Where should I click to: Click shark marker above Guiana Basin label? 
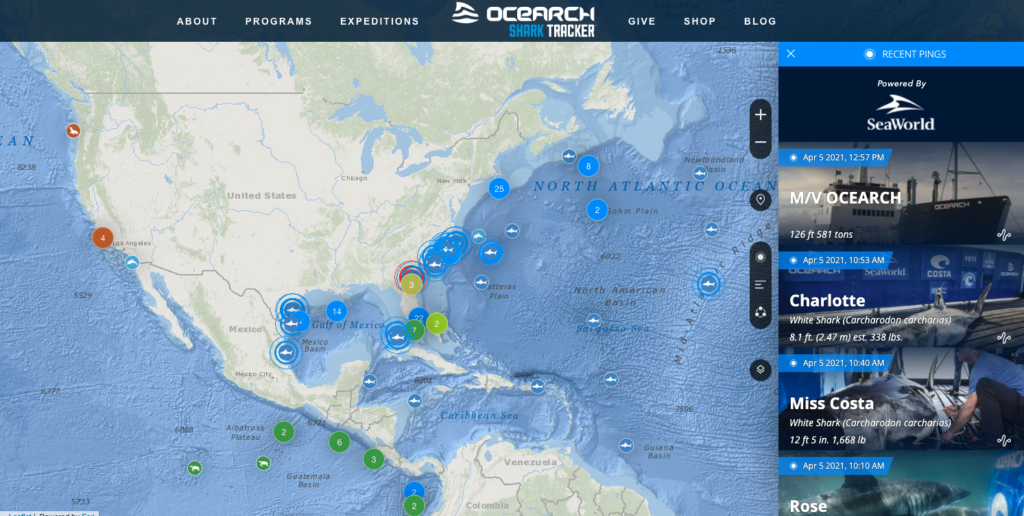[x=626, y=445]
